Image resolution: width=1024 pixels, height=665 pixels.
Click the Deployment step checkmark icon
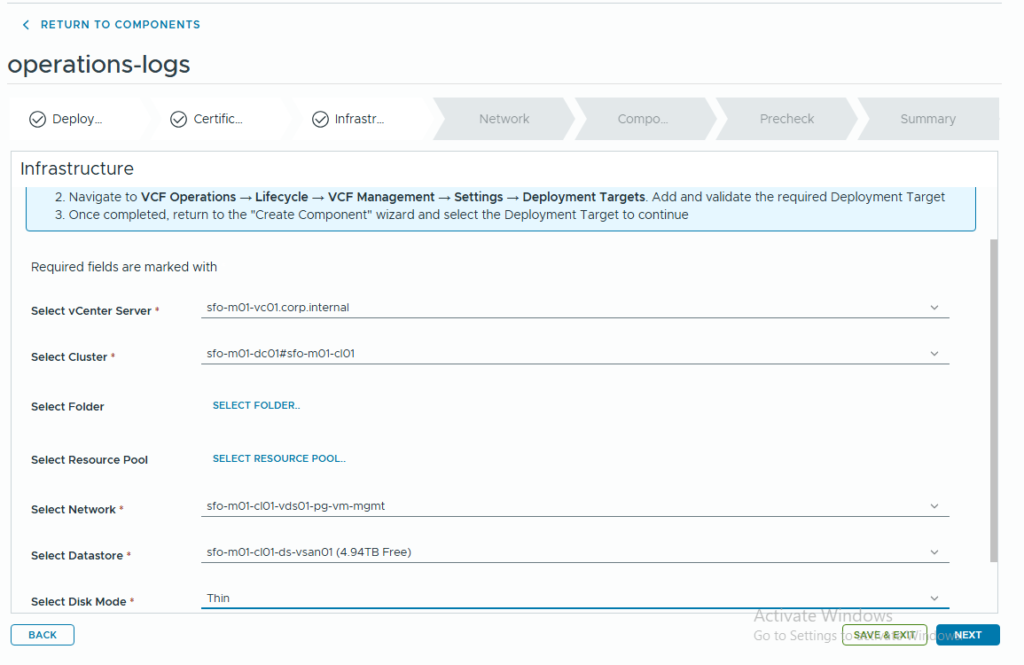click(37, 119)
